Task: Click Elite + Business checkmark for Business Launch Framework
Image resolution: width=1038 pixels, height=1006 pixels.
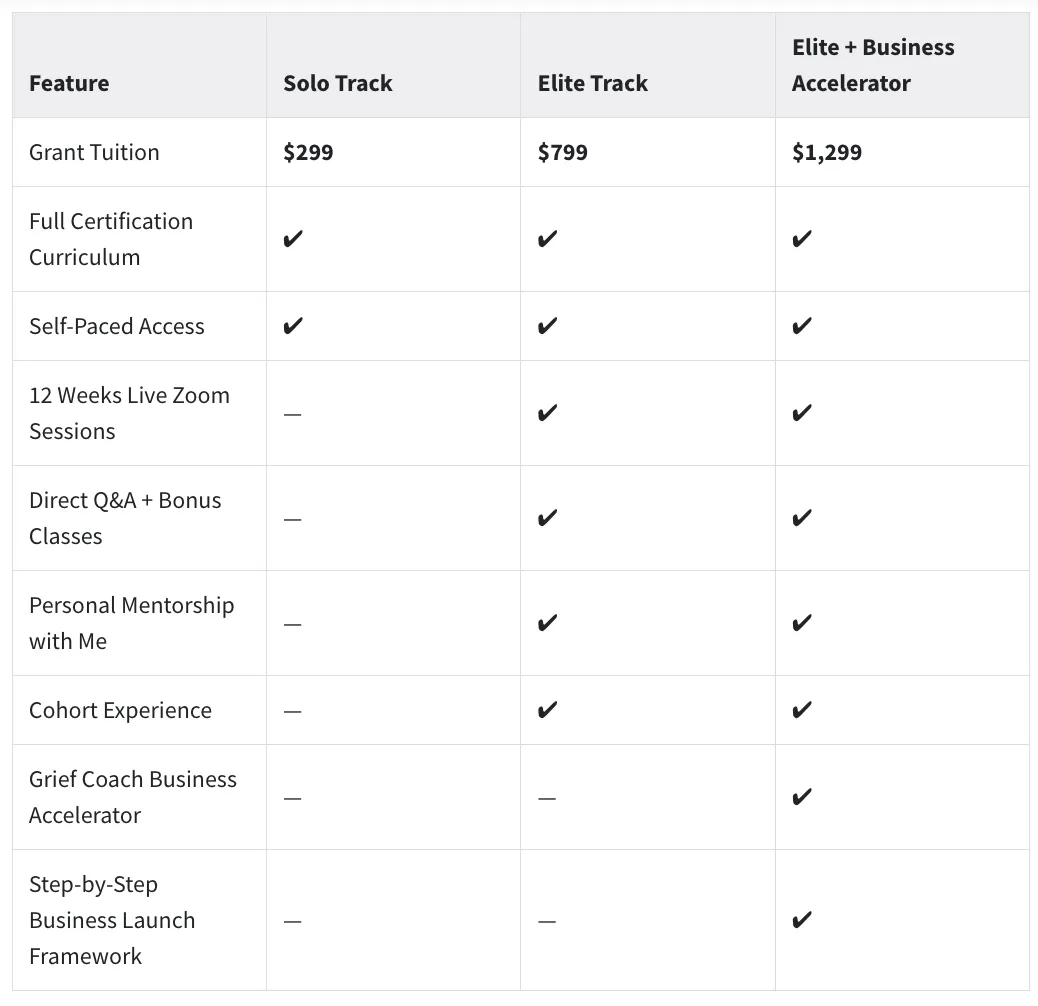Action: coord(801,920)
